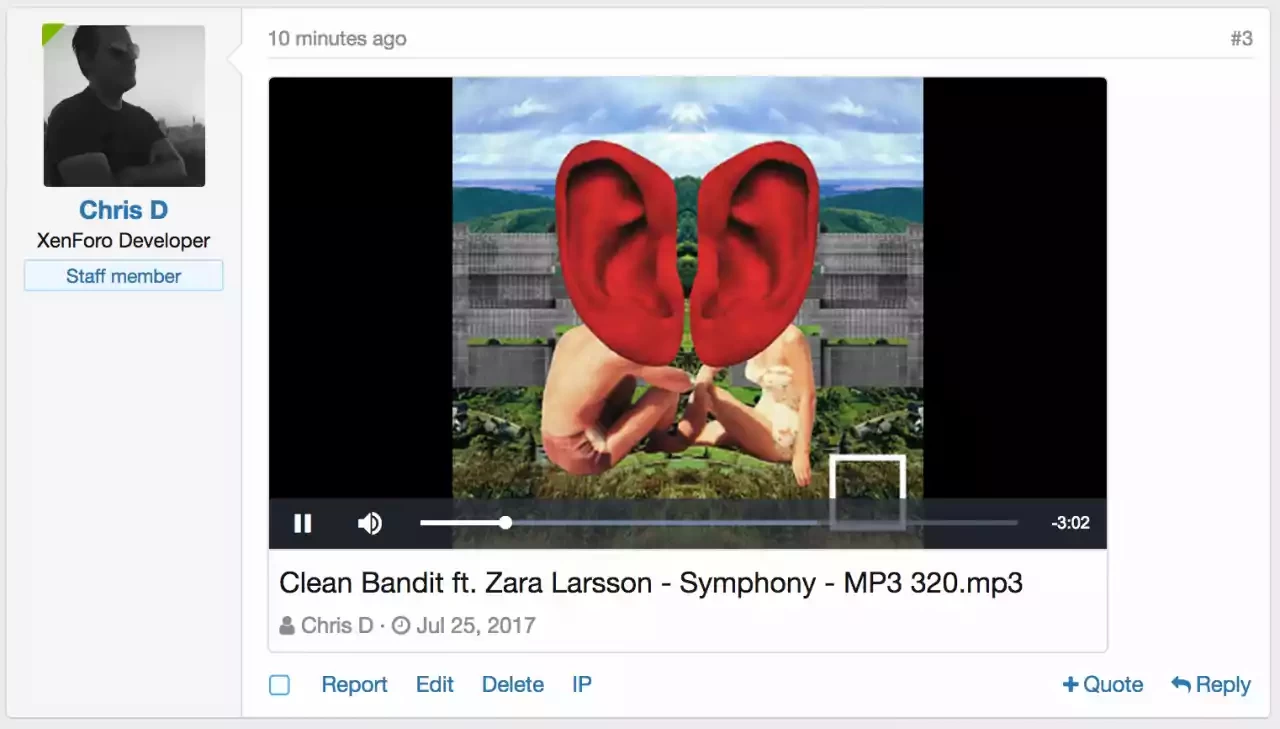This screenshot has height=729, width=1280.
Task: Edit the post
Action: coord(435,685)
